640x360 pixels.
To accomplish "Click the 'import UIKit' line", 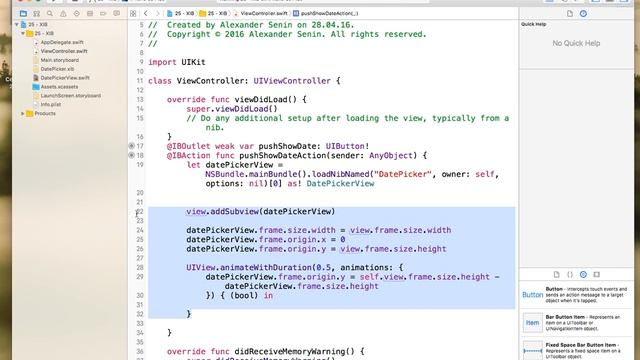I will click(177, 62).
